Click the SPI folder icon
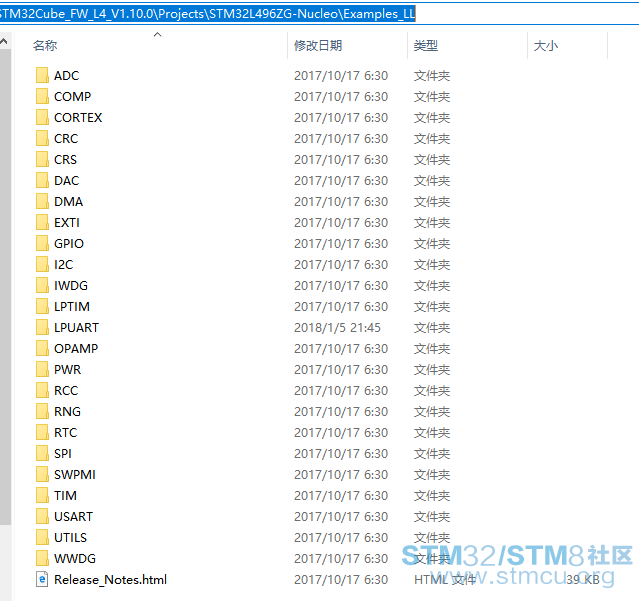The height and width of the screenshot is (601, 639). 42,453
